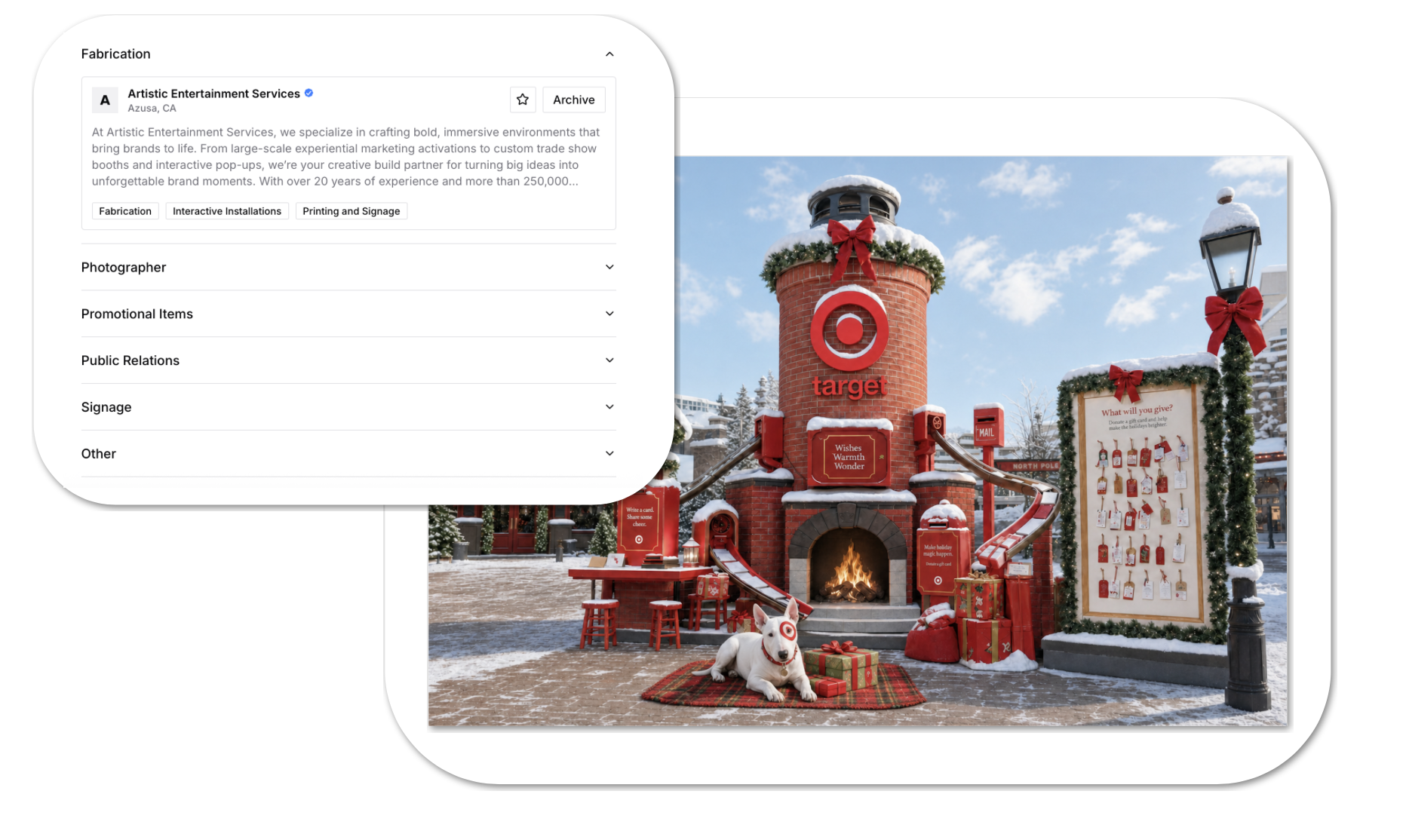Click the Fabrication section heading
Viewport: 1406px width, 840px height.
click(x=115, y=54)
